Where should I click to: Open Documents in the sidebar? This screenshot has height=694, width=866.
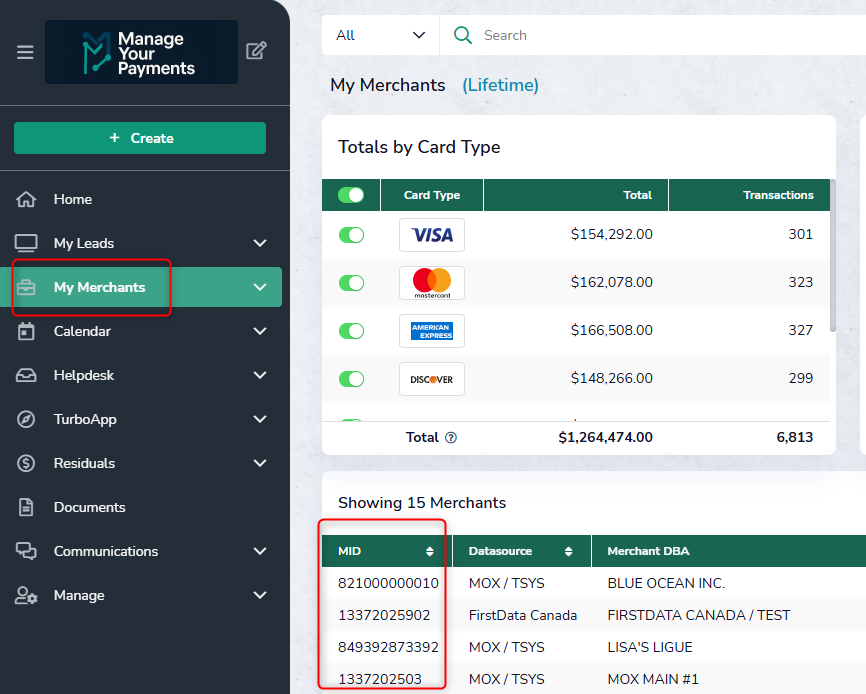(89, 507)
